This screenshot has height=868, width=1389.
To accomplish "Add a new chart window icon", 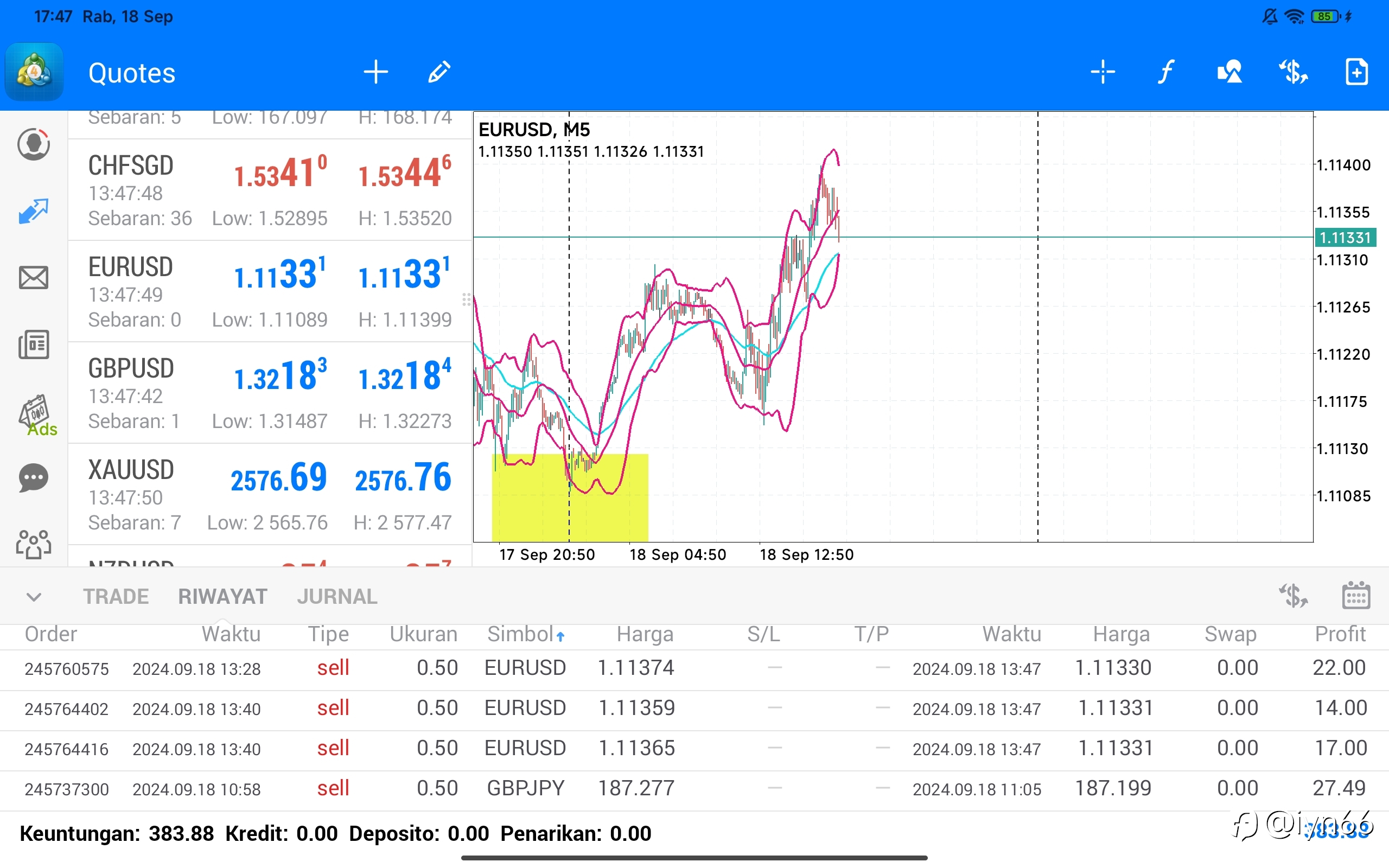I will pos(1357,72).
